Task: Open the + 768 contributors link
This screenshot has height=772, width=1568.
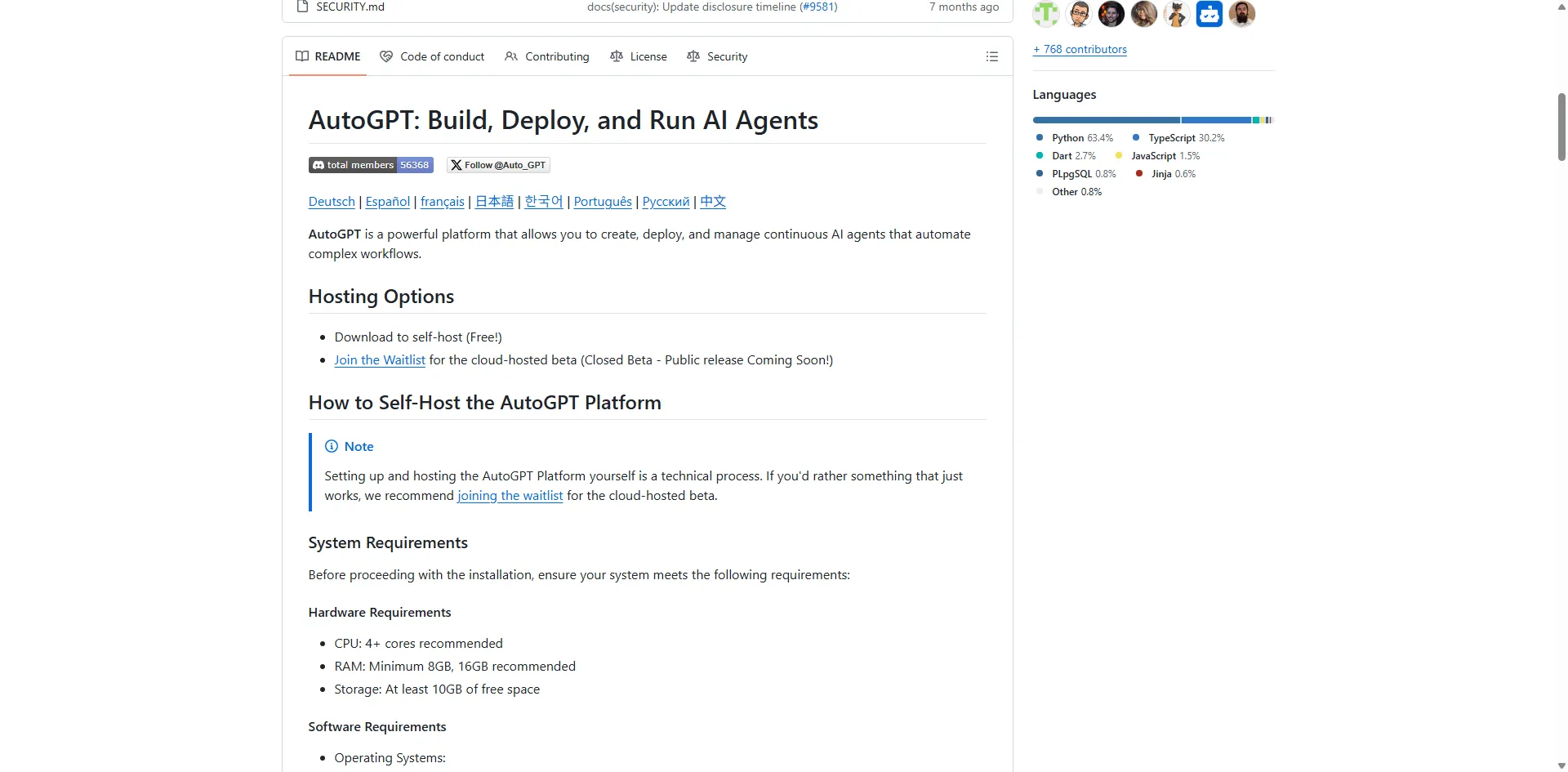Action: point(1080,49)
